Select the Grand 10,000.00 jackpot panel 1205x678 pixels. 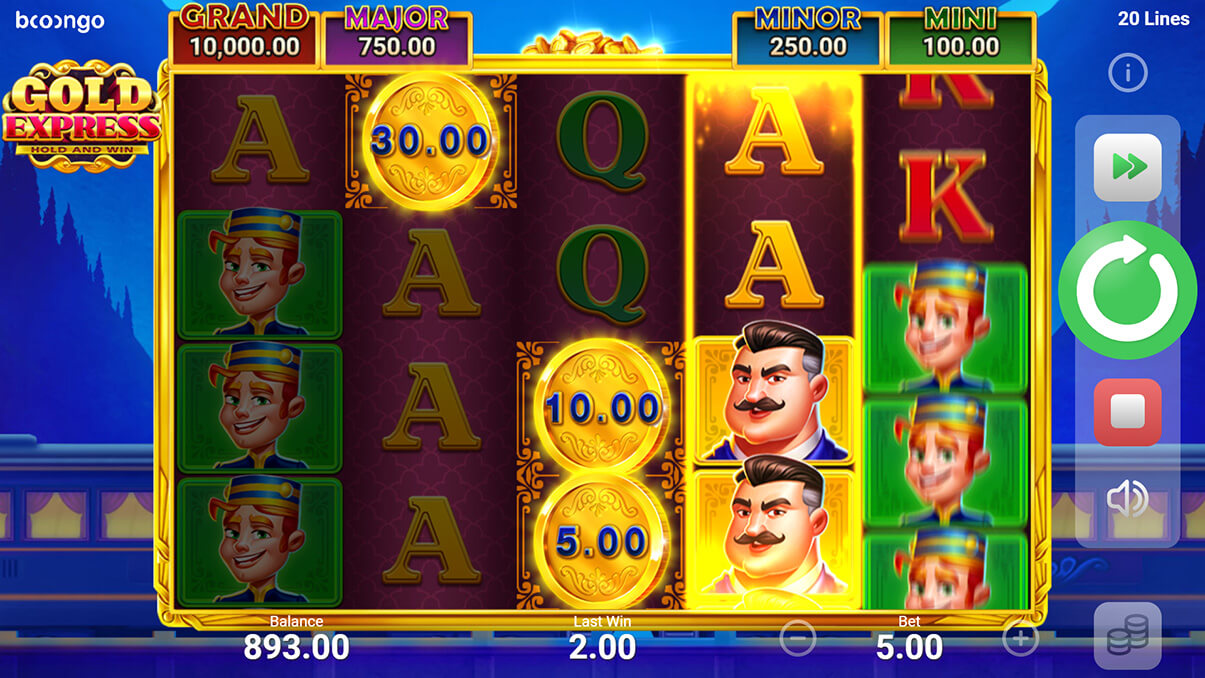click(x=245, y=33)
